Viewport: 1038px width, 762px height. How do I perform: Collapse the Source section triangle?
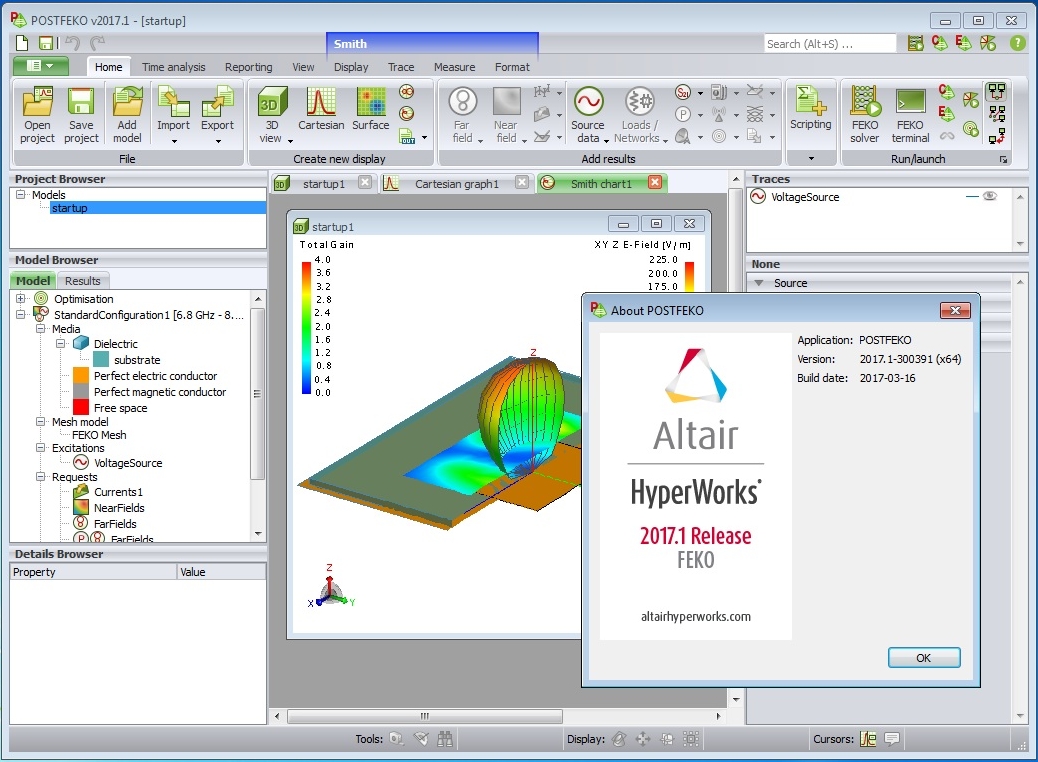click(759, 283)
